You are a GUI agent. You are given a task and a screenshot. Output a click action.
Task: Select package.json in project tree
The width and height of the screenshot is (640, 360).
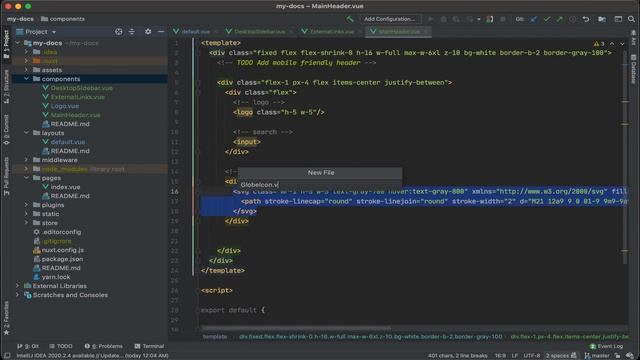(62, 259)
